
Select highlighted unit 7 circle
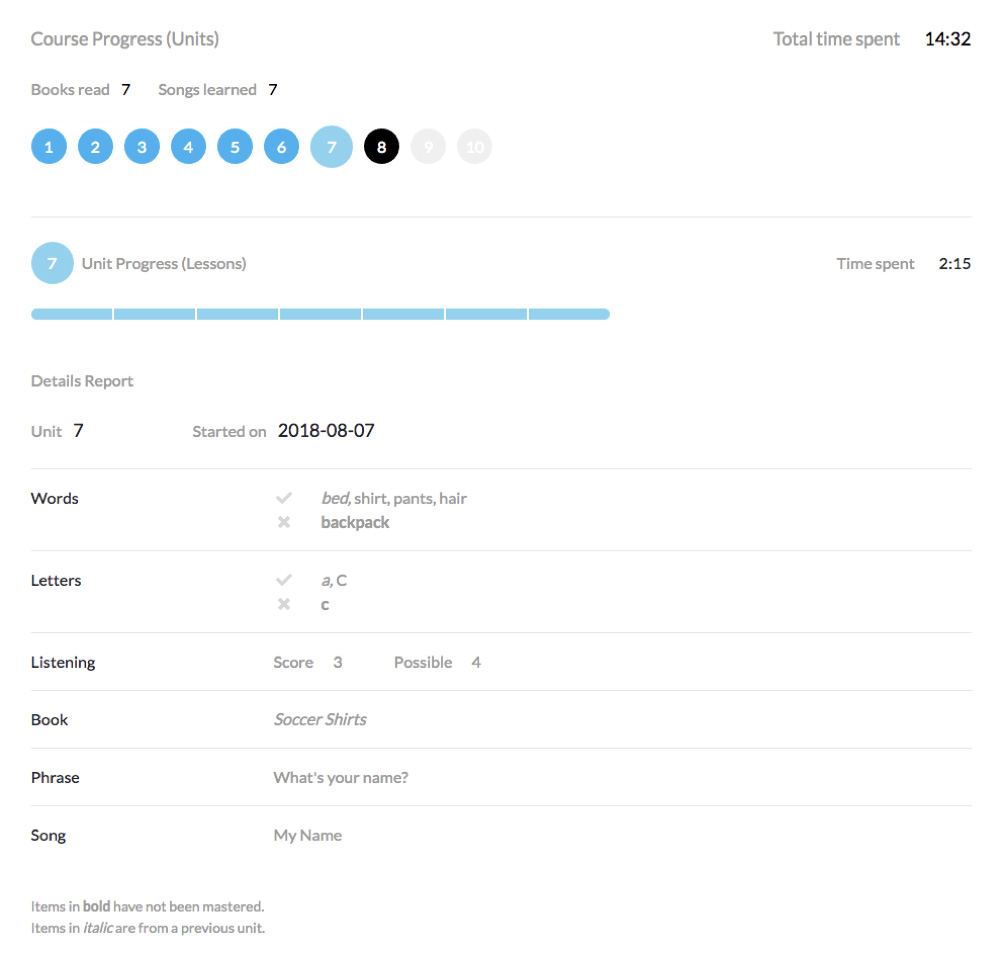[x=331, y=147]
